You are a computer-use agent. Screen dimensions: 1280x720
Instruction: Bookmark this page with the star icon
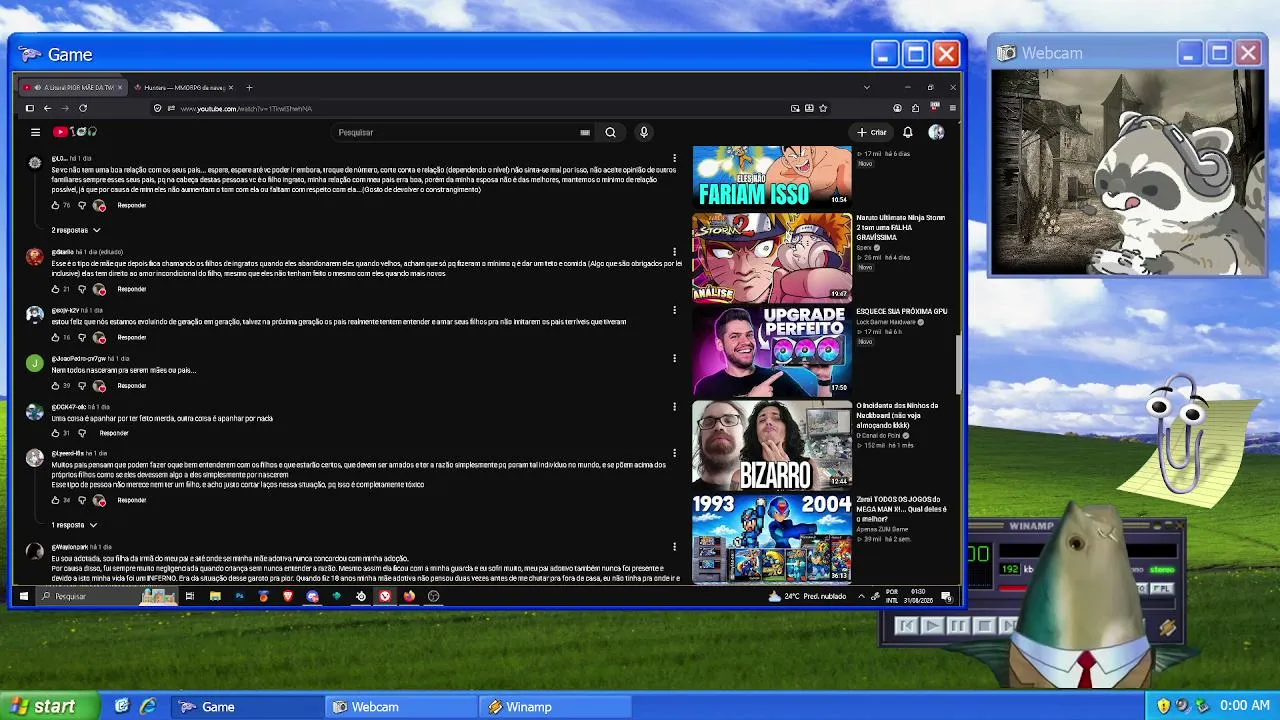click(823, 108)
